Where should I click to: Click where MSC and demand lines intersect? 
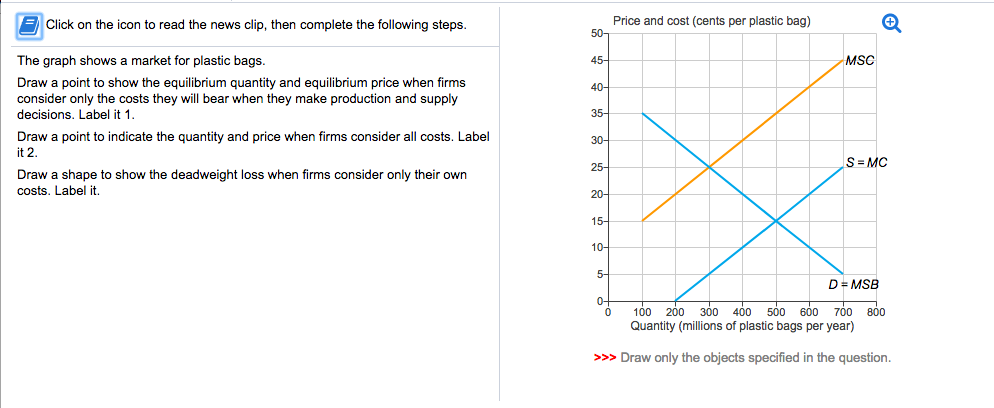tap(709, 167)
